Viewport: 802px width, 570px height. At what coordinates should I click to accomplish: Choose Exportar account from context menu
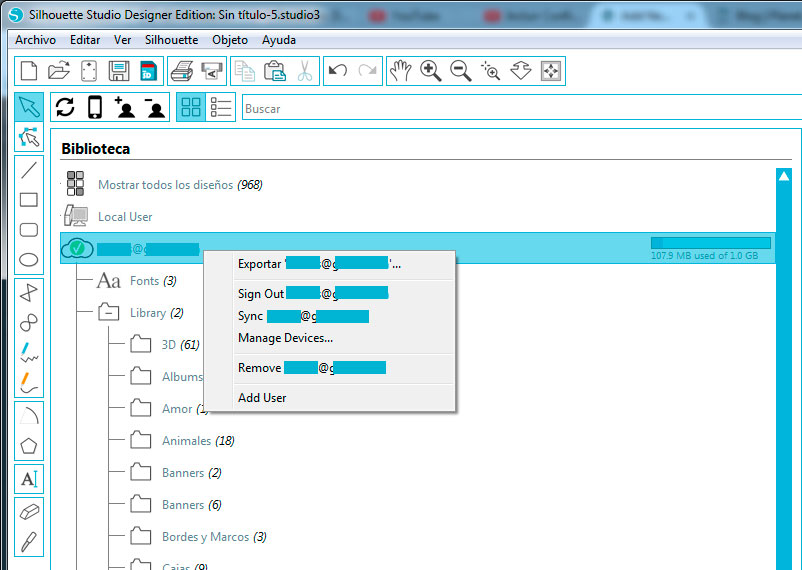point(330,264)
